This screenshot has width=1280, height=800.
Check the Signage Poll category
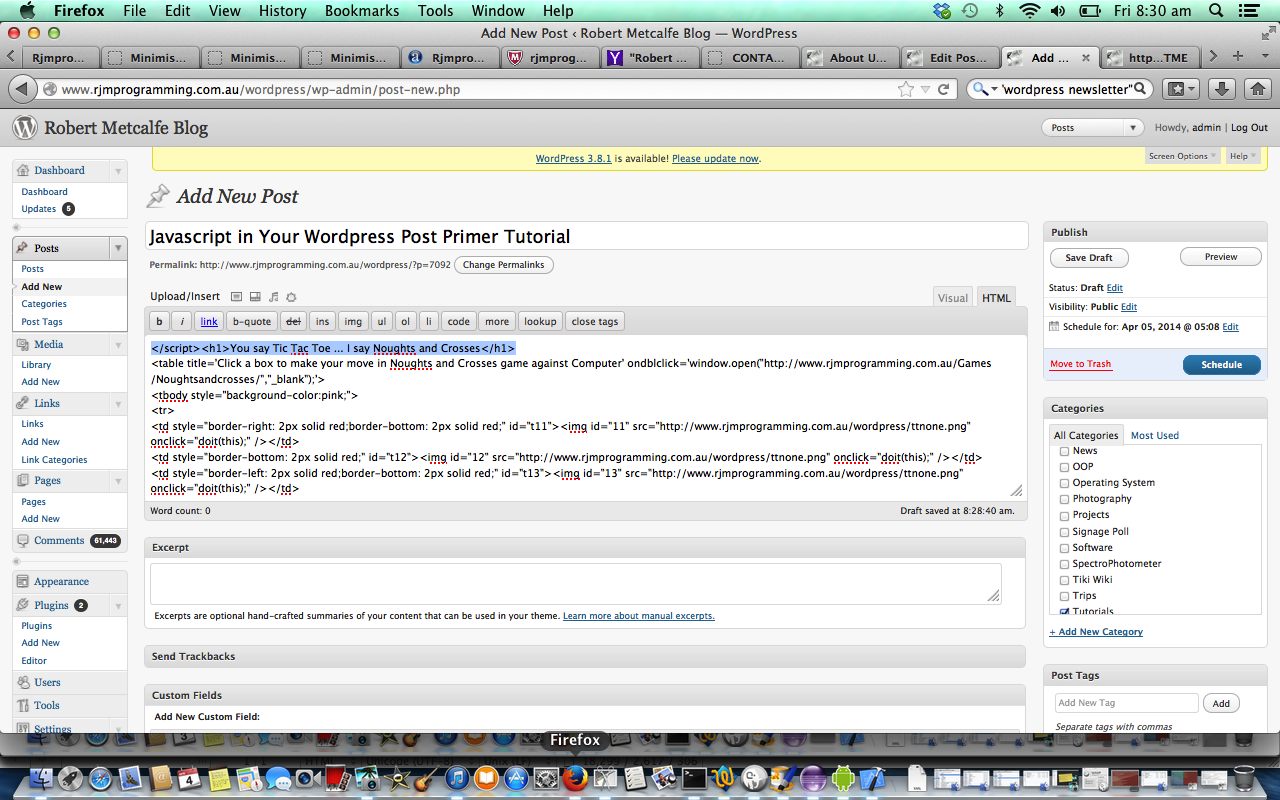(x=1064, y=532)
